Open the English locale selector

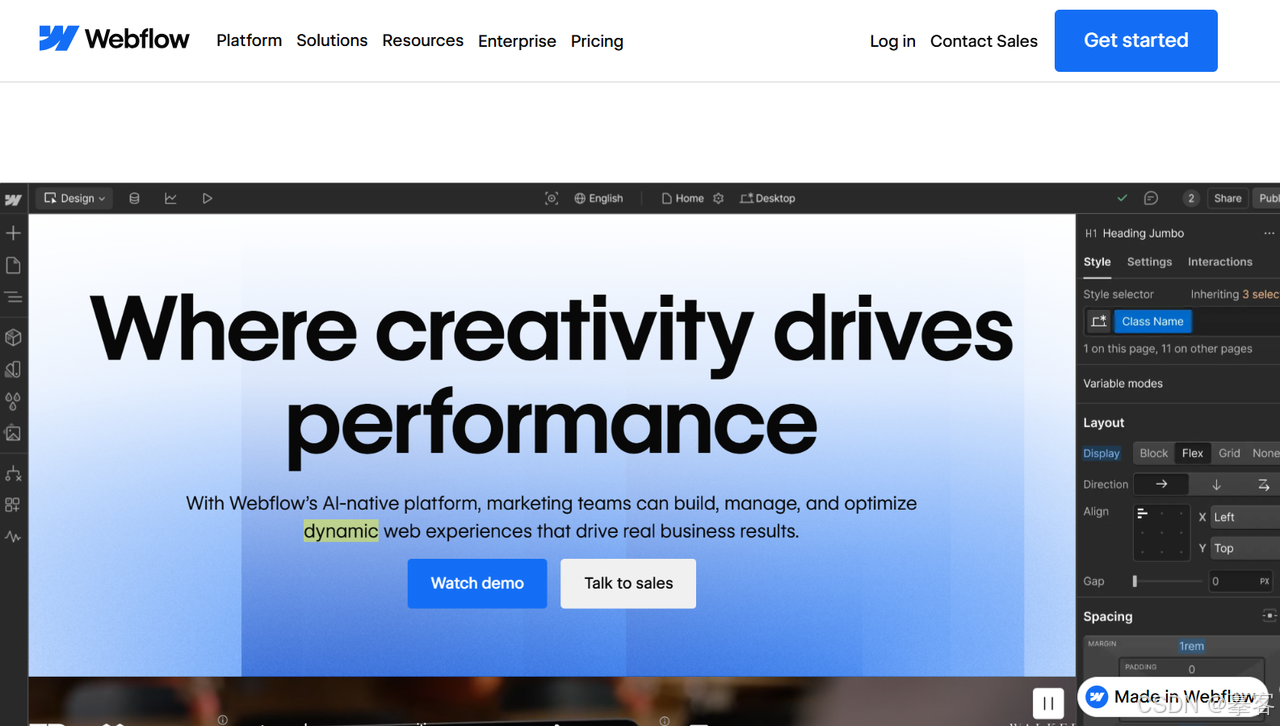(x=598, y=198)
